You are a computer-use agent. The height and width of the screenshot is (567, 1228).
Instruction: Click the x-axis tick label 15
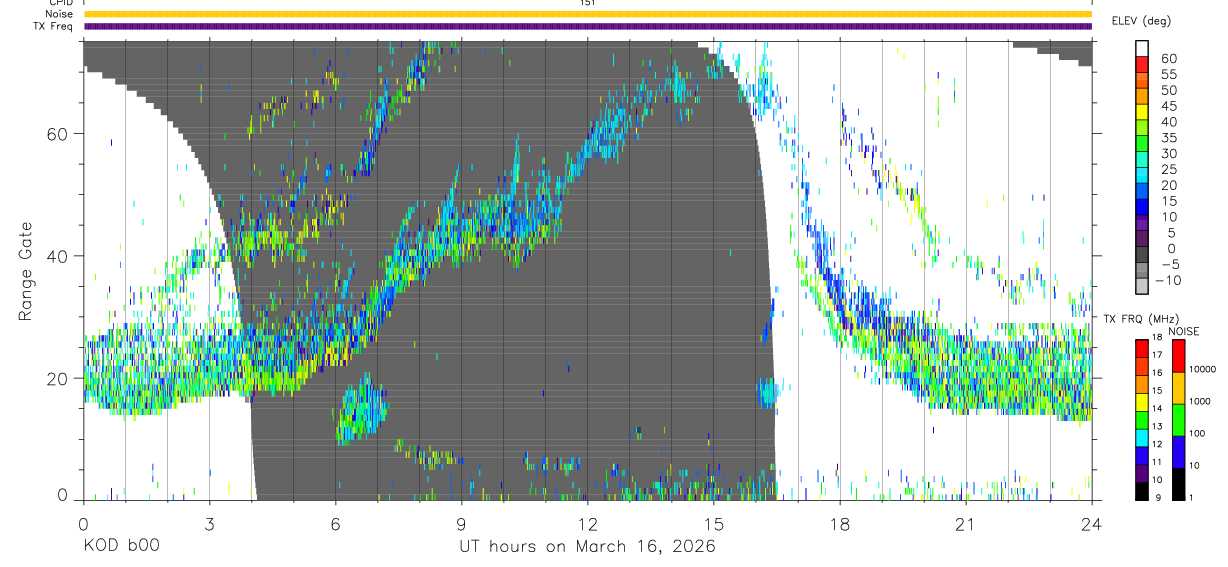713,524
